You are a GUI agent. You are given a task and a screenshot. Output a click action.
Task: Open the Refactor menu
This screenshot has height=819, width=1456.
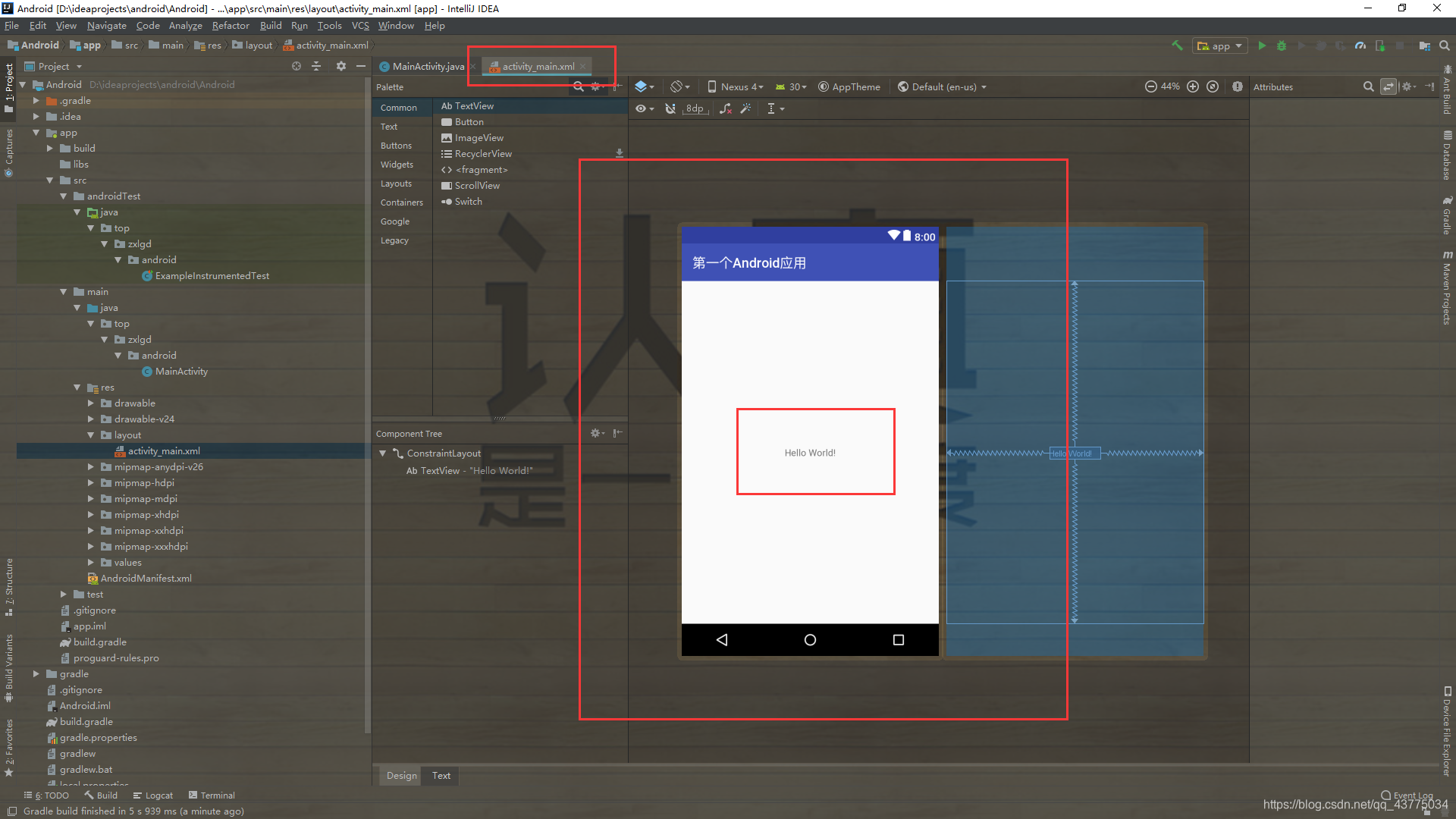point(231,26)
